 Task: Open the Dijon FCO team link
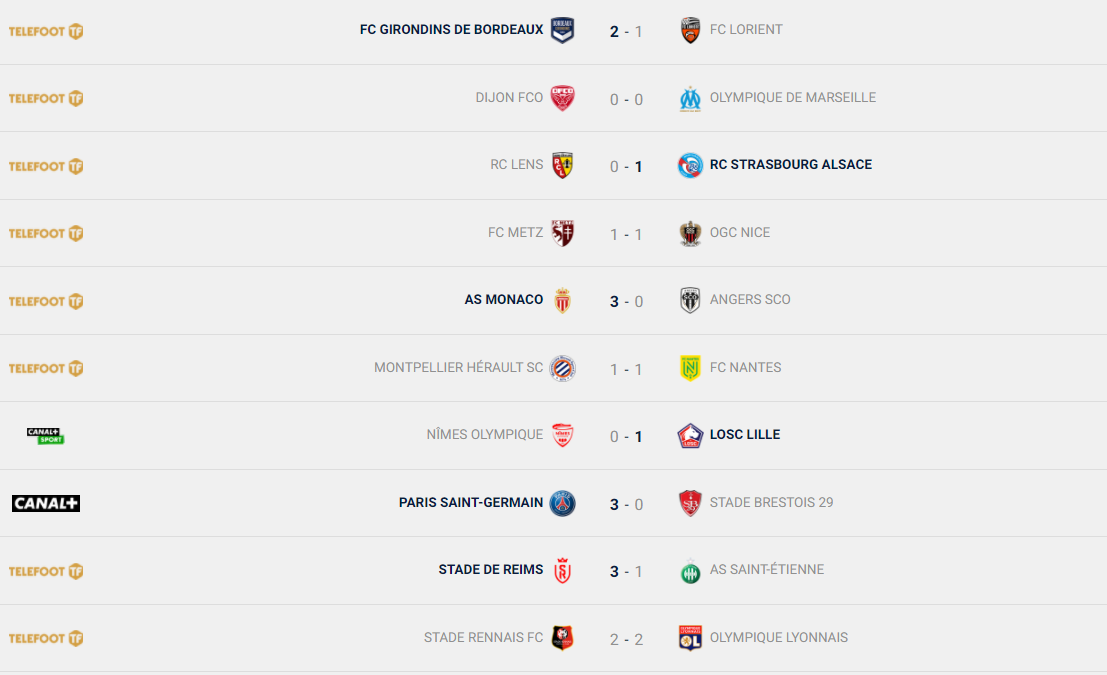pyautogui.click(x=509, y=97)
